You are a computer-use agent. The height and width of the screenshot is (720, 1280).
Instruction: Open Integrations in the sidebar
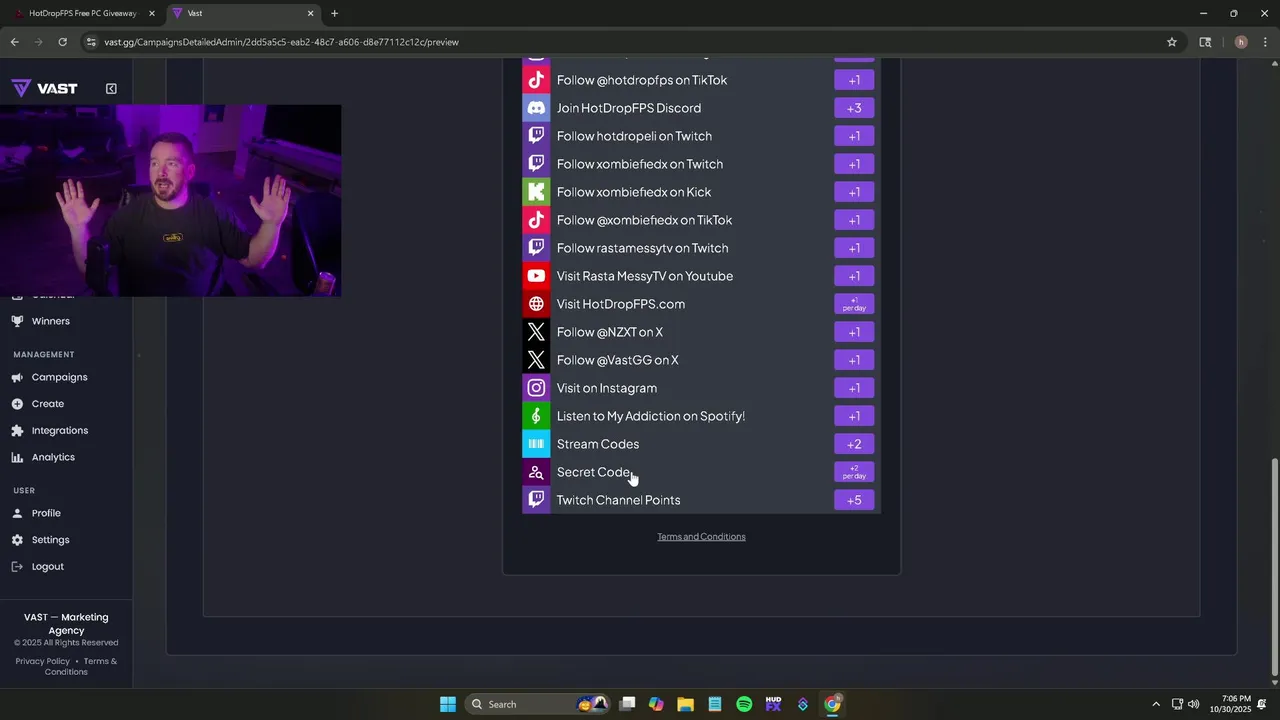[60, 430]
